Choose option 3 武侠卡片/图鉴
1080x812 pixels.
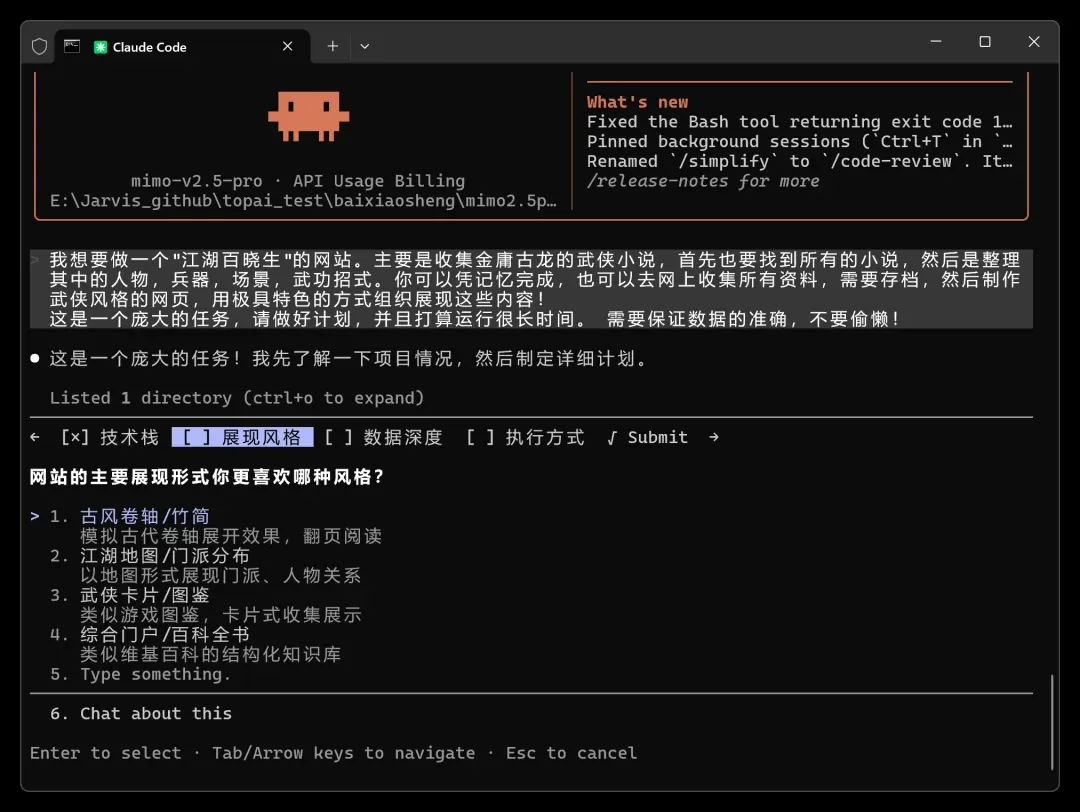tap(145, 594)
